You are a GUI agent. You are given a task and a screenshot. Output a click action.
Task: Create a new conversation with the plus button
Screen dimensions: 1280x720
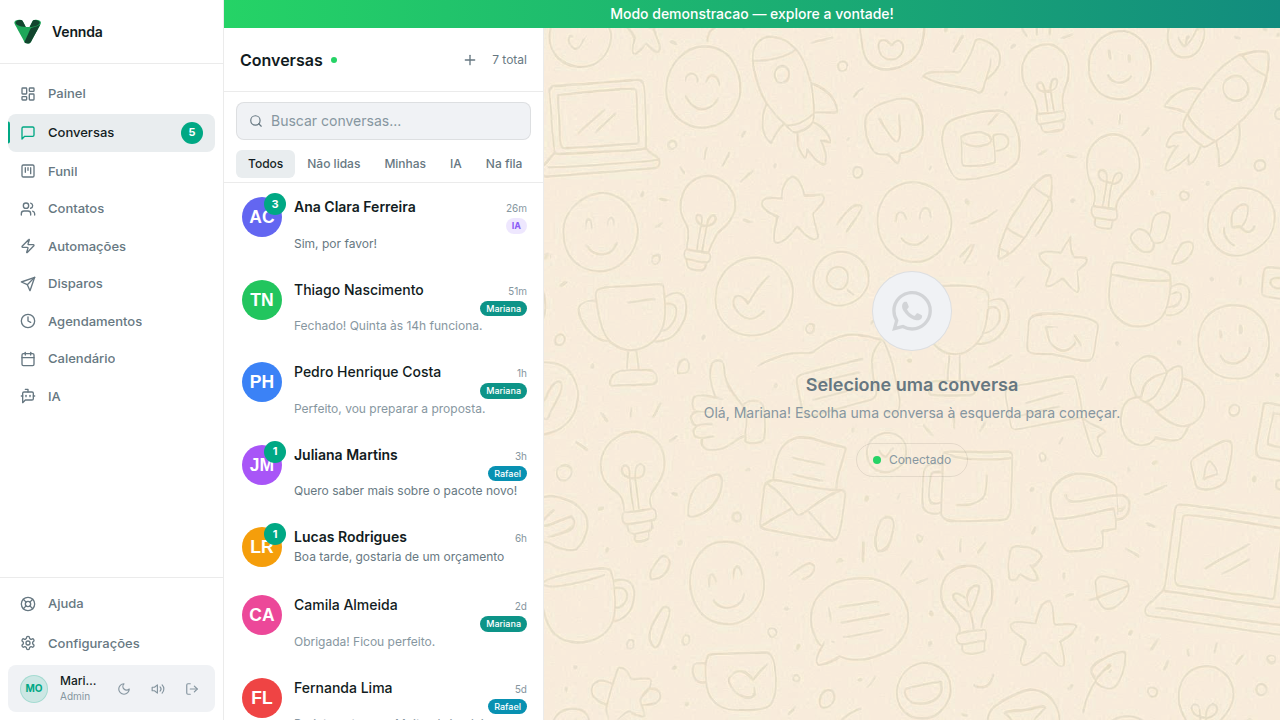coord(470,60)
